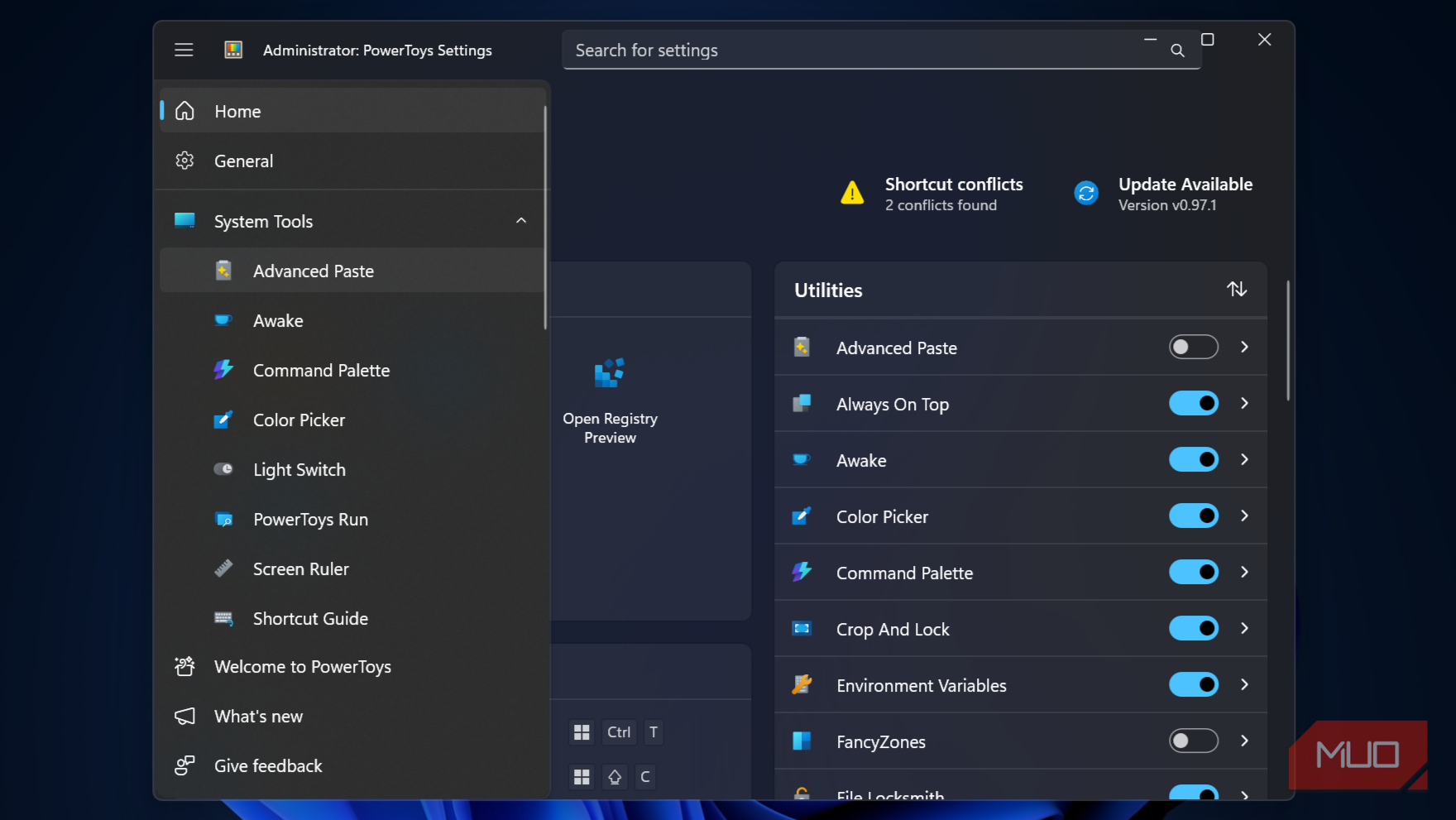
Task: Disable the Always On Top toggle
Action: point(1193,403)
